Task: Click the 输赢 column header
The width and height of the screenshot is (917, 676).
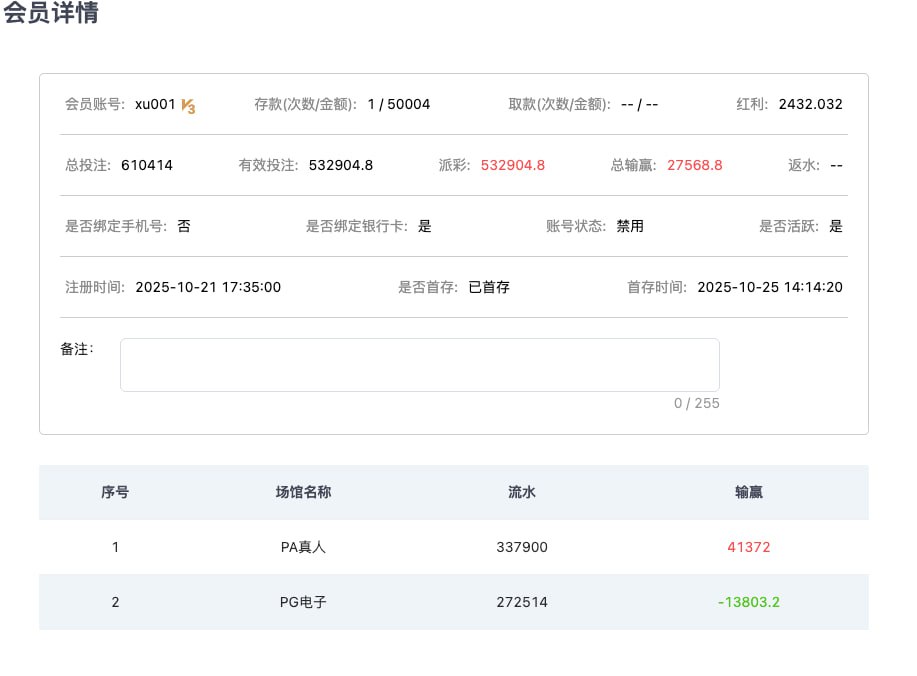Action: pos(749,492)
